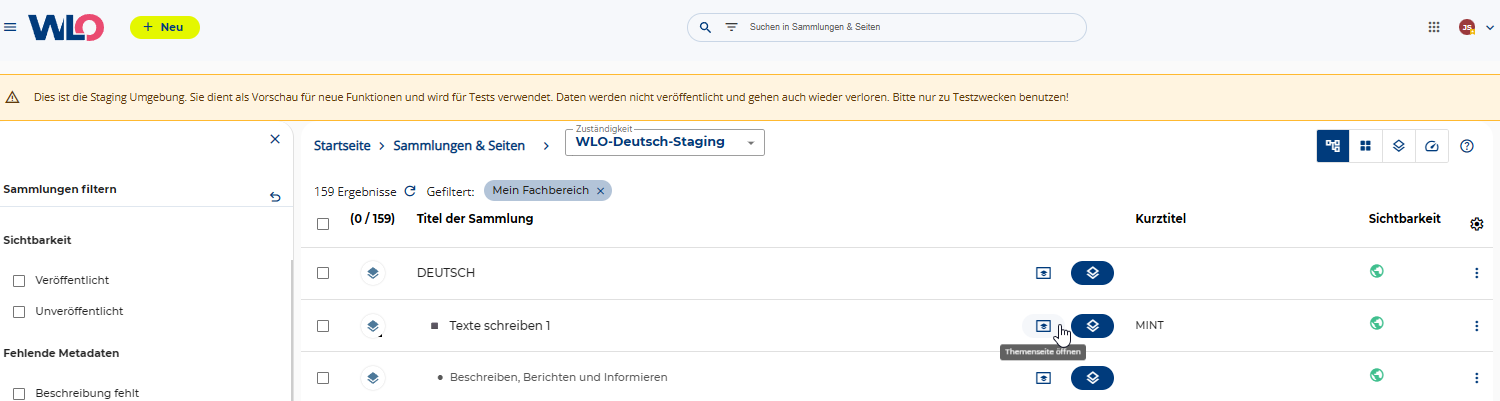Go to Startseite breadcrumb

pyautogui.click(x=343, y=146)
